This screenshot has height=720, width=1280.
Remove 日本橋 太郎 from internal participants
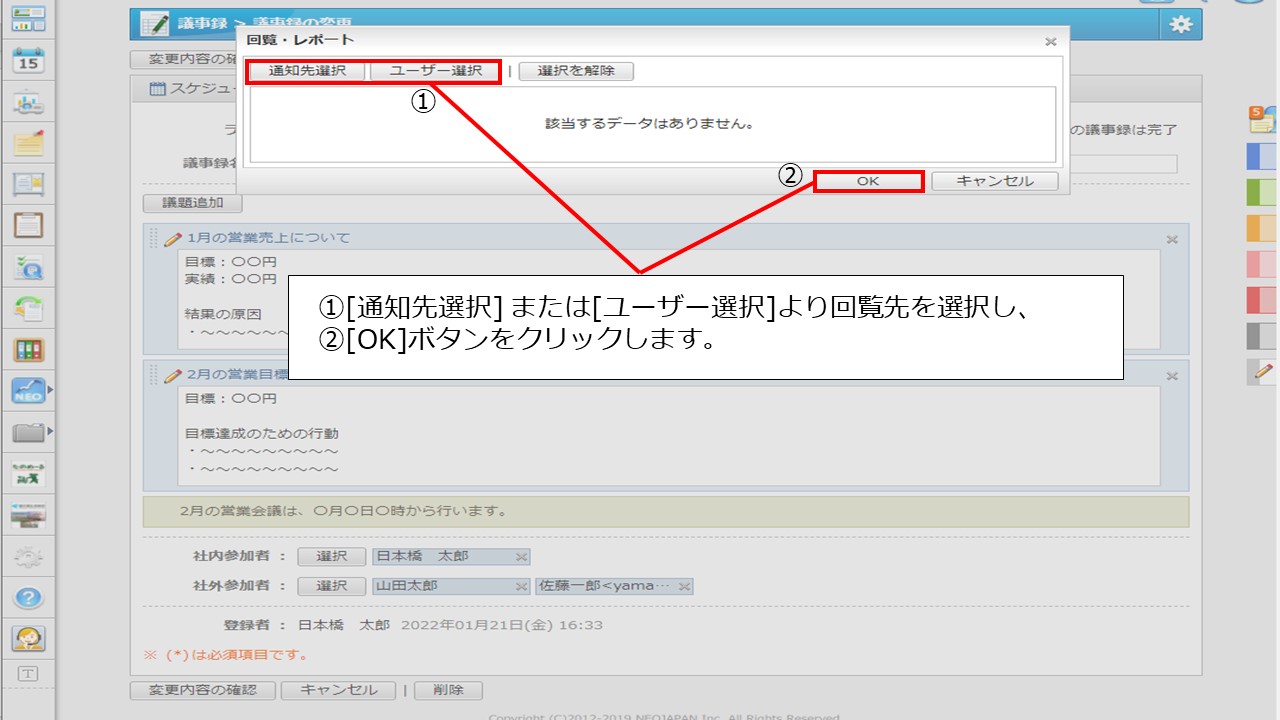point(520,557)
